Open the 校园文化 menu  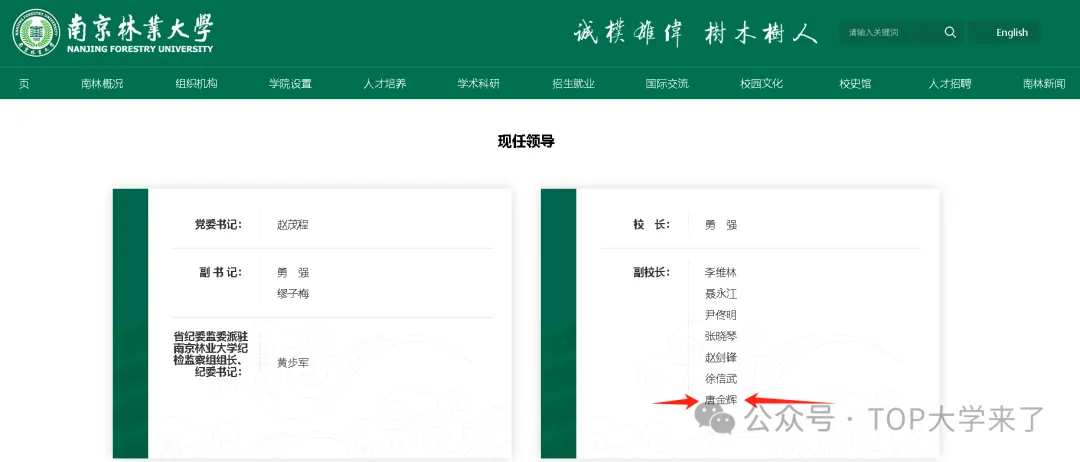(x=761, y=84)
